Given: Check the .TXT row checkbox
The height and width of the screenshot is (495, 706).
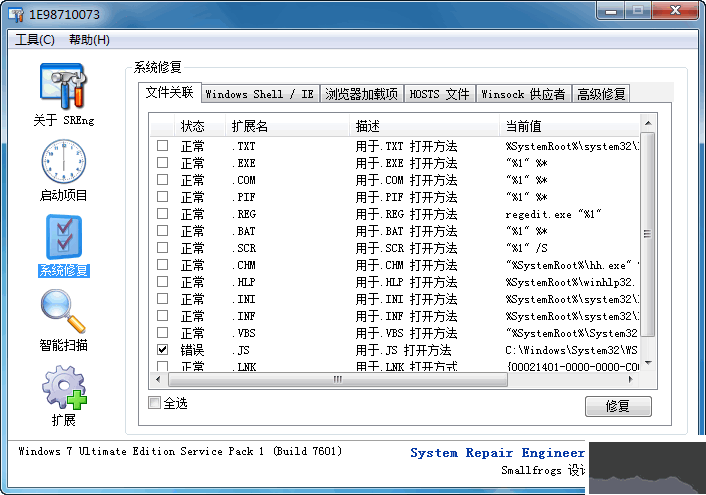Looking at the screenshot, I should (x=163, y=146).
